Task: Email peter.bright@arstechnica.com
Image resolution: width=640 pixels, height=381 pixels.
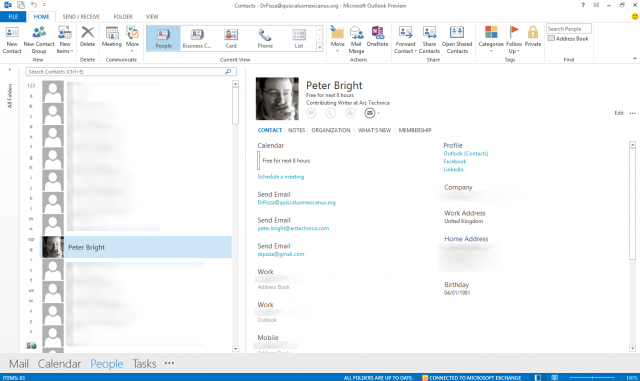Action: (293, 228)
